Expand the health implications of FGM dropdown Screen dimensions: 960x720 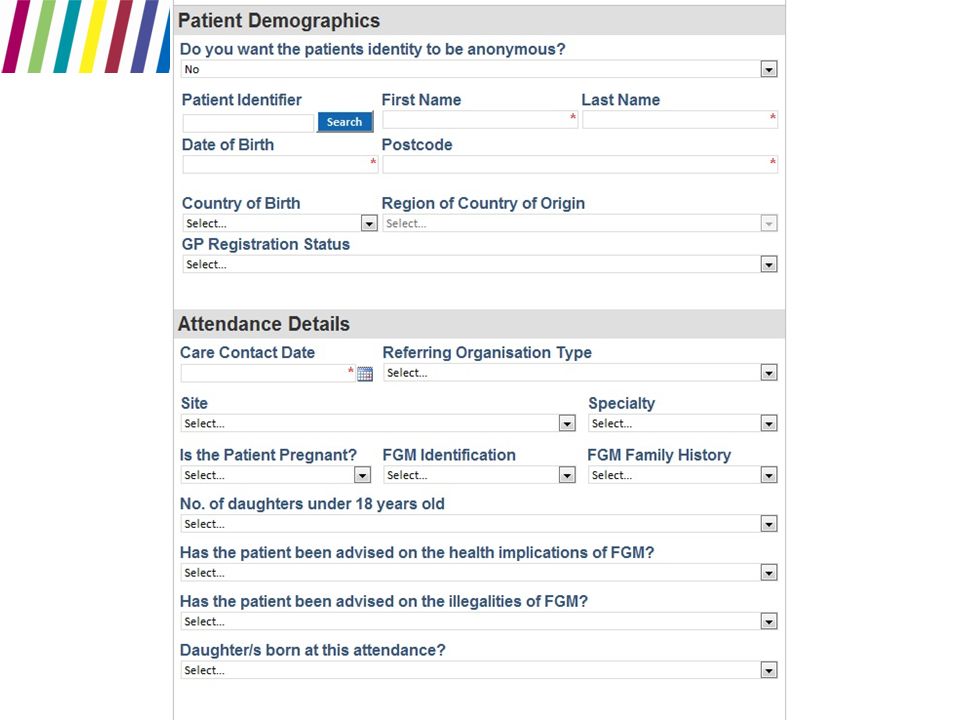click(479, 572)
